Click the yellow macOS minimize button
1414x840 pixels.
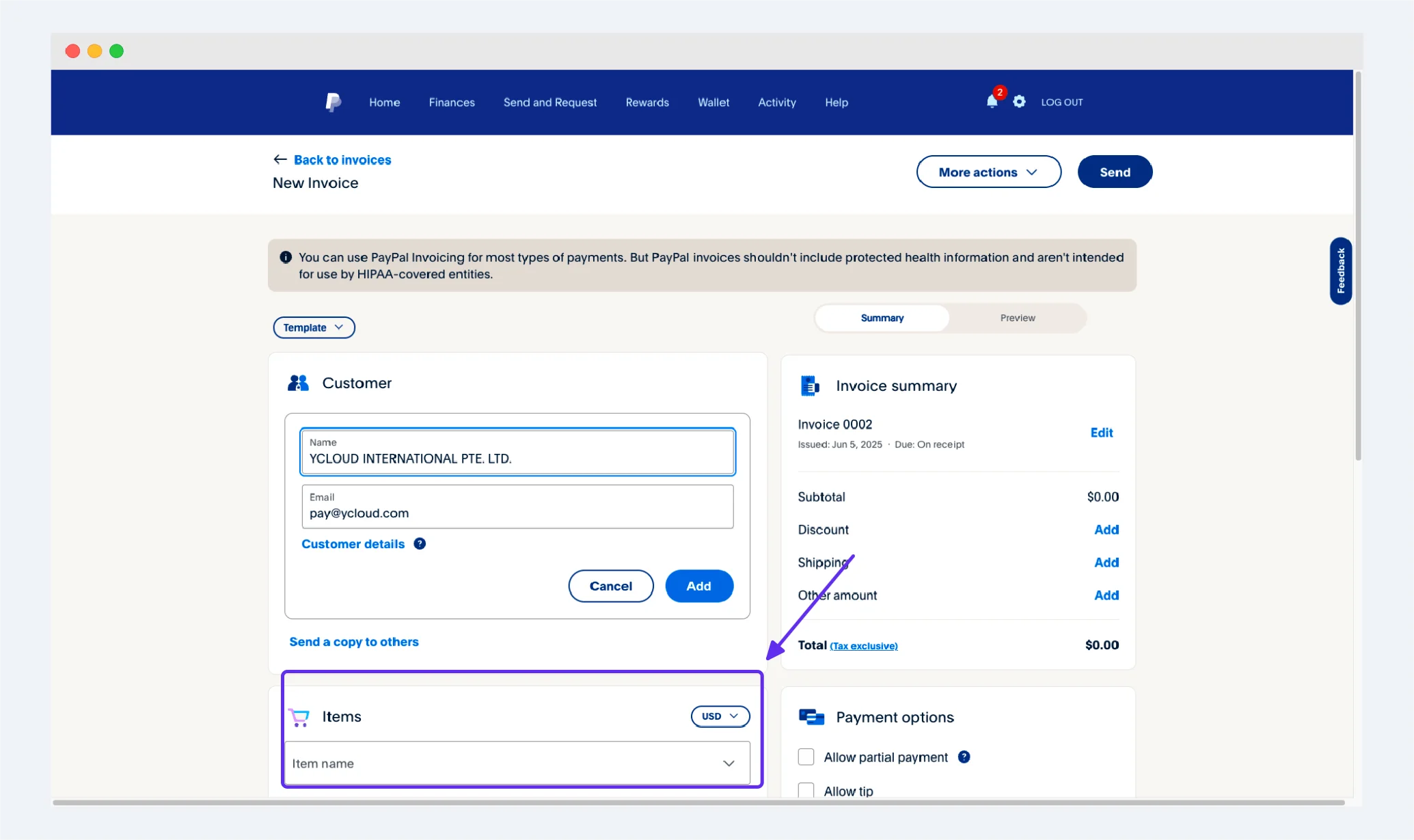[x=95, y=51]
